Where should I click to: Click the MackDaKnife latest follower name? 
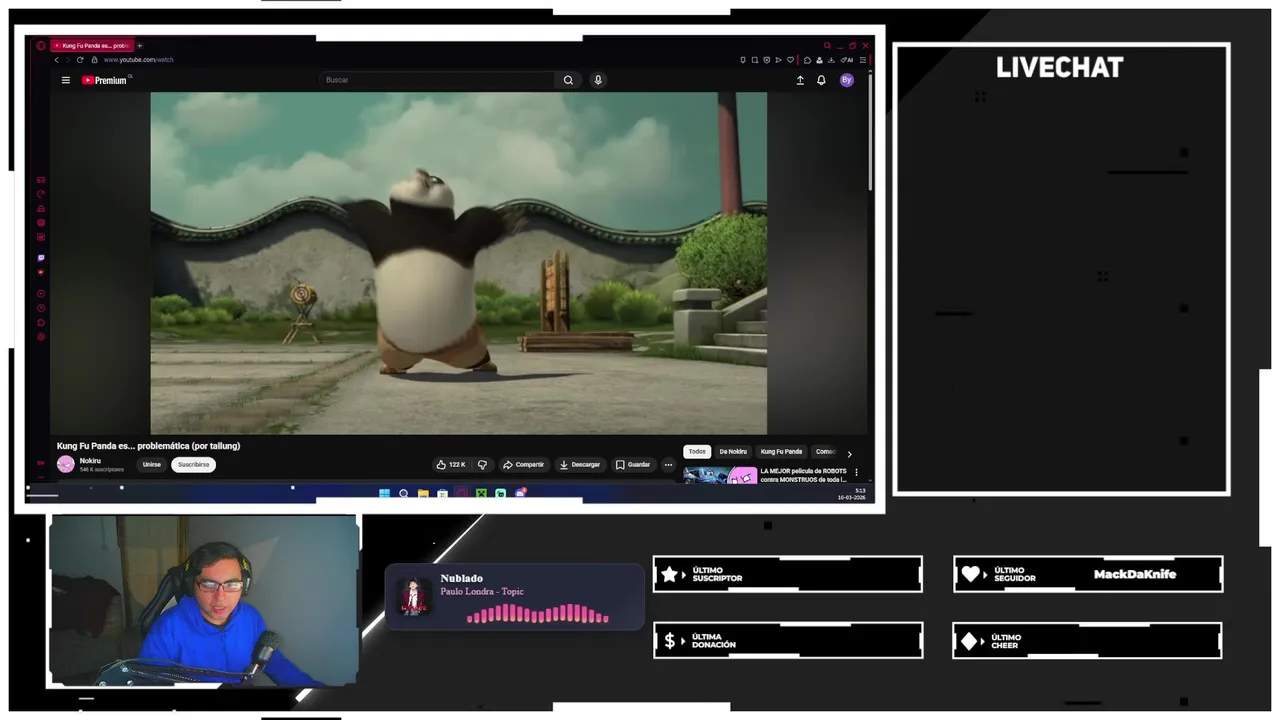coord(1135,575)
